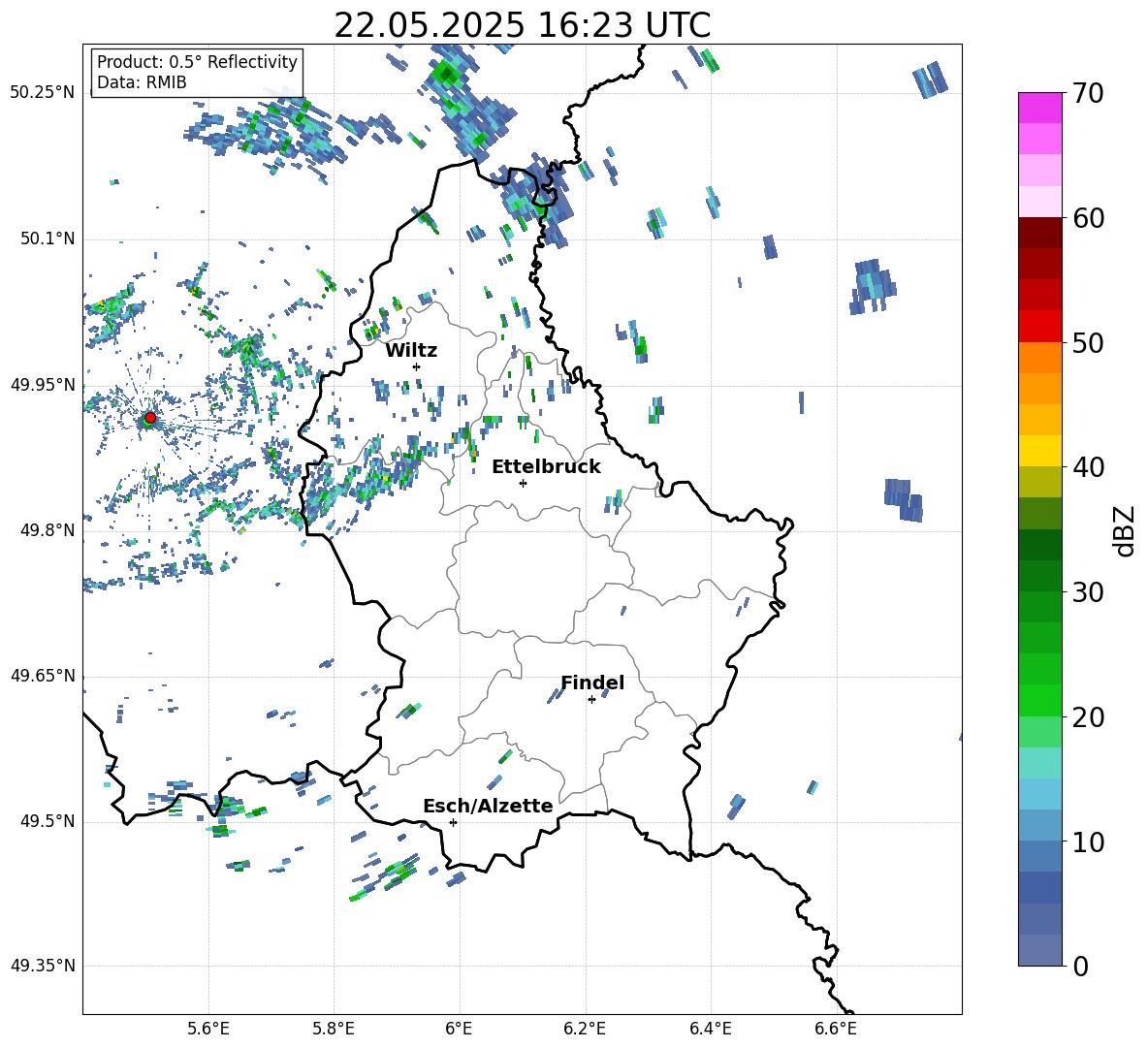Click 'Product: 0.5° Reflectivity' text
Screen dimensions: 1148x1048
click(x=197, y=62)
